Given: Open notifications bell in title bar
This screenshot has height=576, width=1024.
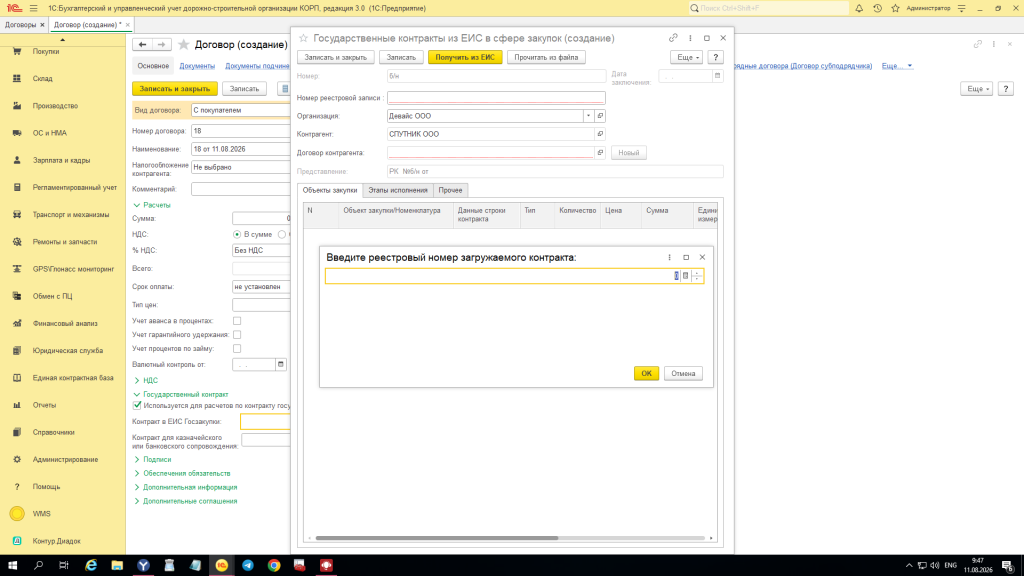Looking at the screenshot, I should (x=859, y=8).
